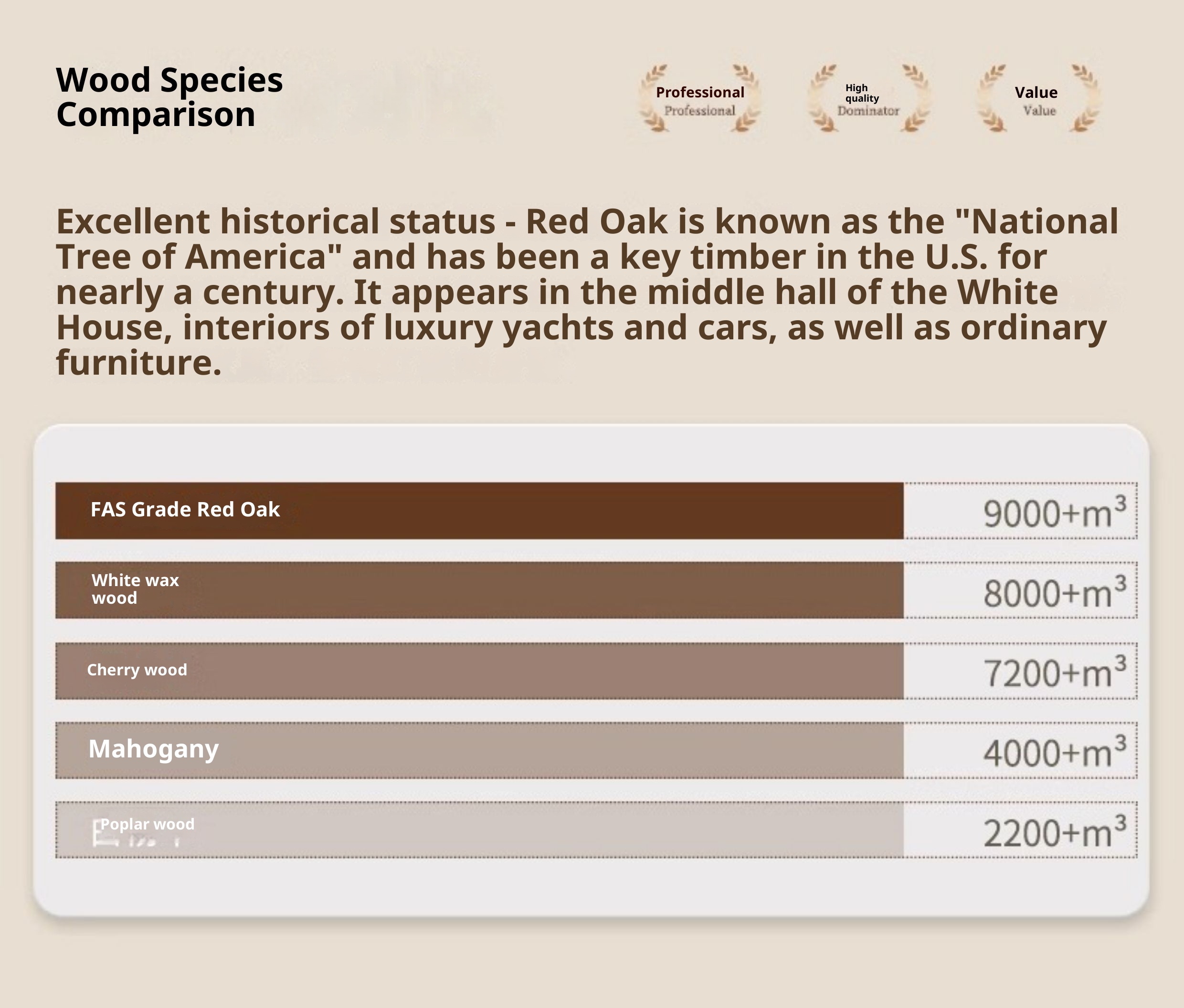Screen dimensions: 1184x1008
Task: Click the FAS Grade Red Oak label text
Action: click(185, 509)
